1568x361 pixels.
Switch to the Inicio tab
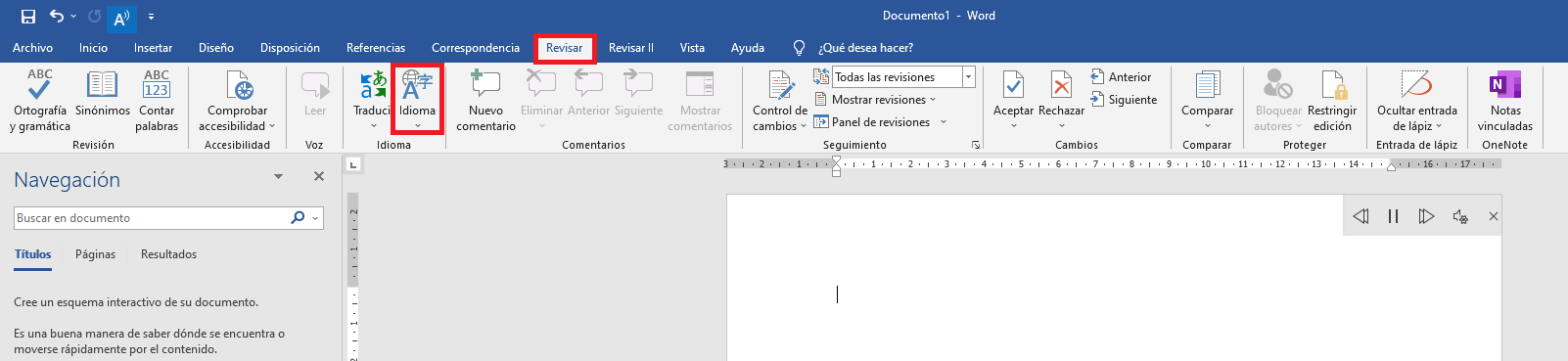tap(93, 48)
